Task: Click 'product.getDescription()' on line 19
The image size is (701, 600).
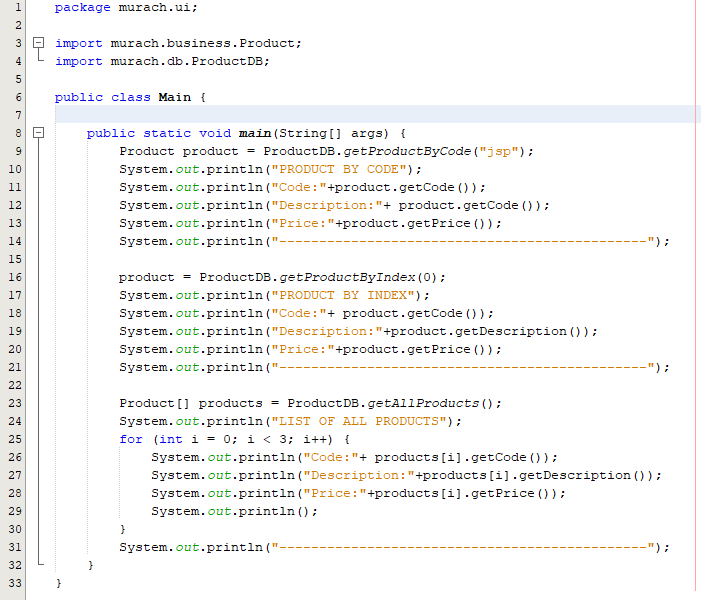Action: [x=490, y=331]
